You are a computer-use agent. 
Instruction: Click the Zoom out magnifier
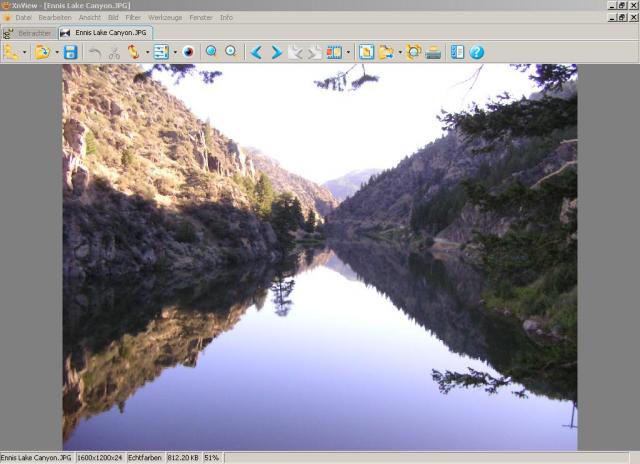[231, 52]
